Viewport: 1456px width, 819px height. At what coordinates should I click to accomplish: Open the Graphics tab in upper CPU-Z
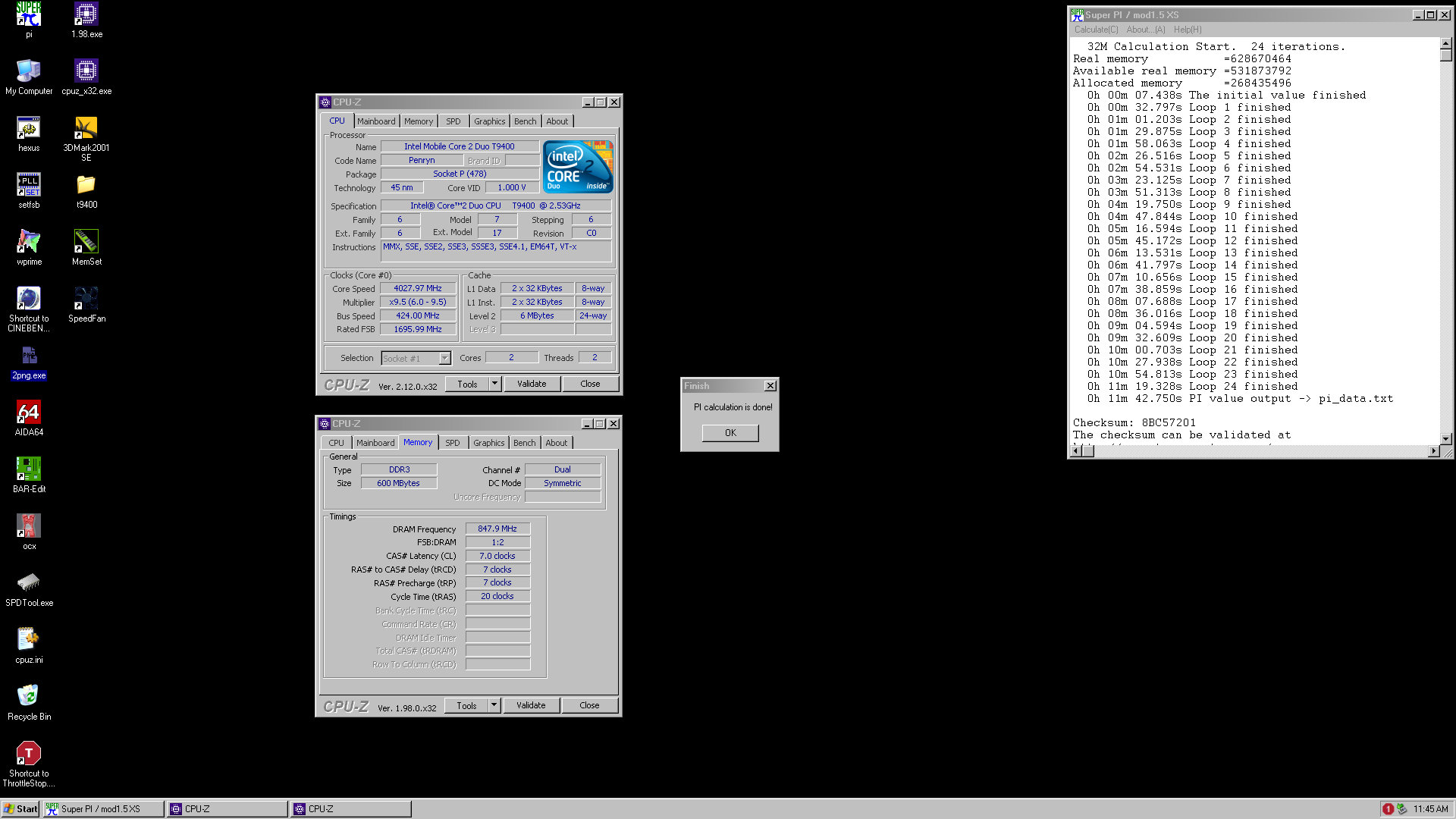coord(489,121)
